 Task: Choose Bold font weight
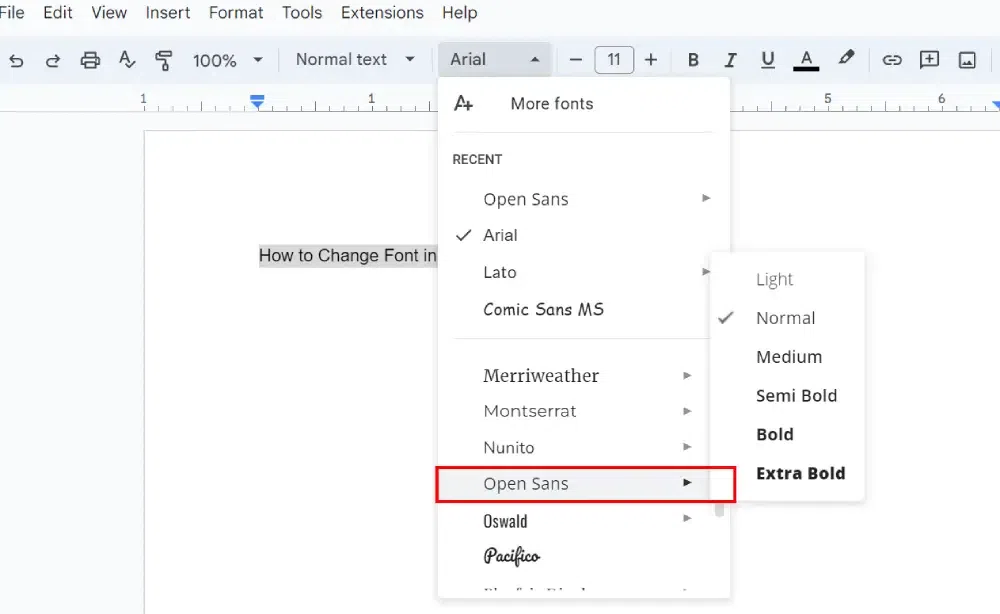pyautogui.click(x=775, y=435)
